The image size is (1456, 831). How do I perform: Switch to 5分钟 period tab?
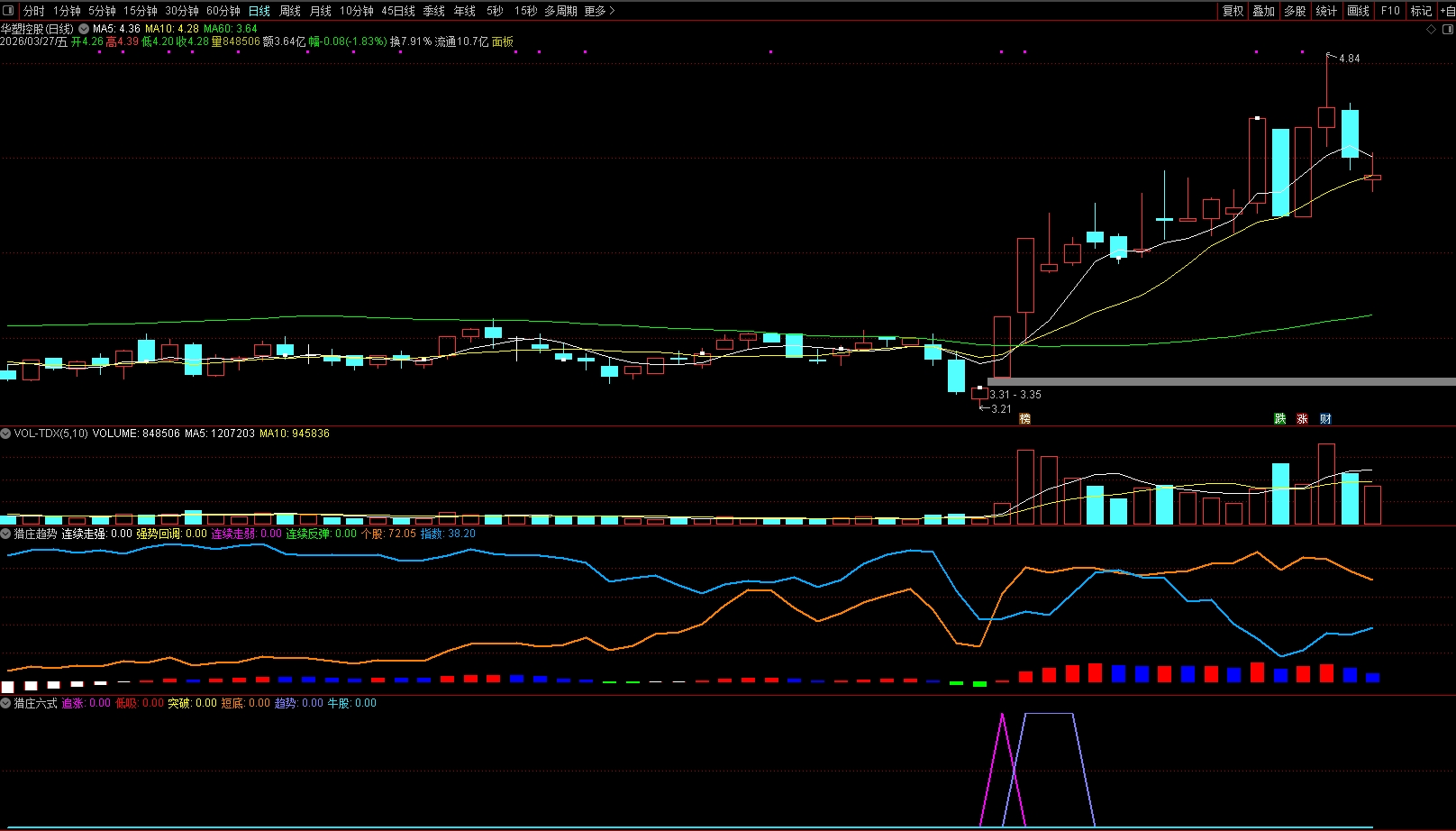pos(102,11)
